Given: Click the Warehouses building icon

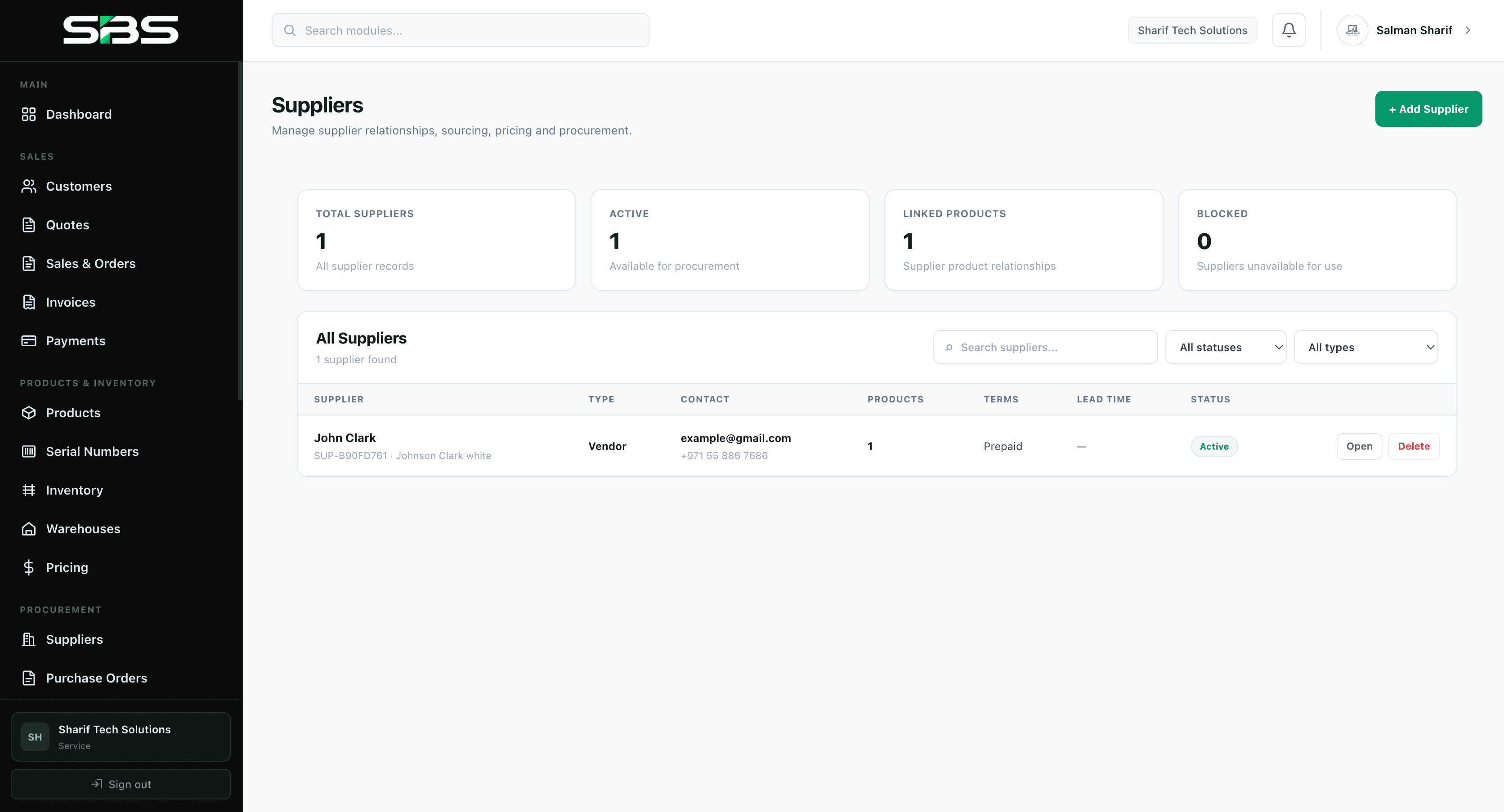Looking at the screenshot, I should click(x=29, y=529).
